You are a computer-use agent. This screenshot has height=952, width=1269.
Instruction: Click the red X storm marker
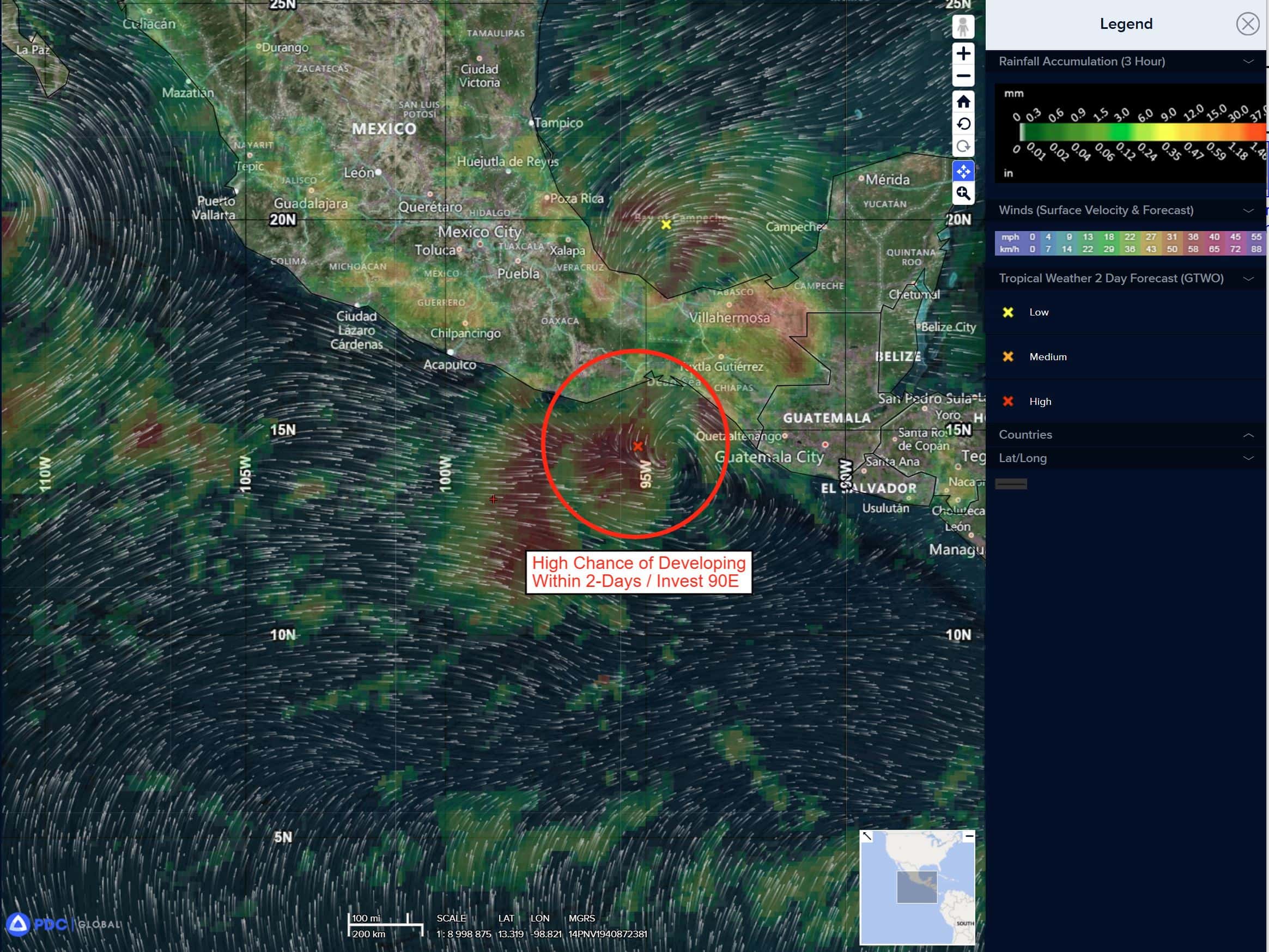(638, 446)
